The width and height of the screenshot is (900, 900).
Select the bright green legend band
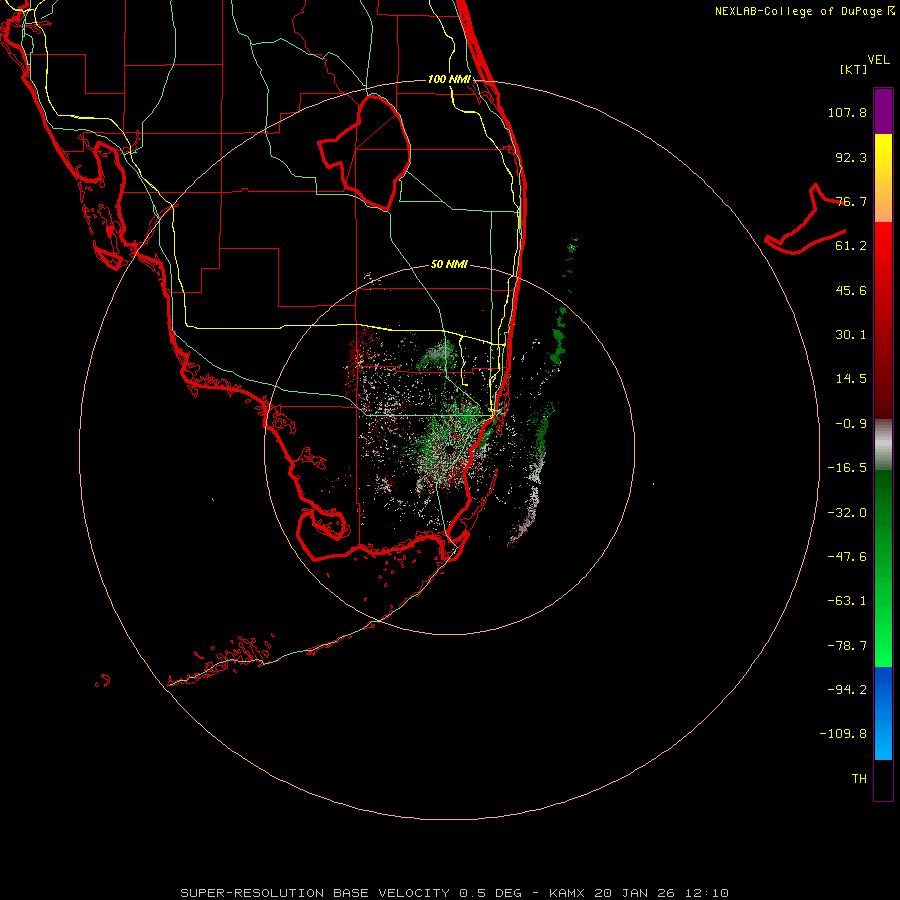883,568
